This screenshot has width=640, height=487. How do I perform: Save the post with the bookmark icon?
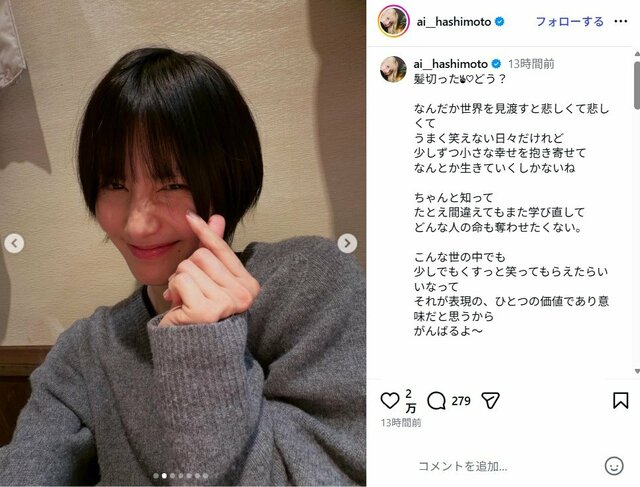620,400
